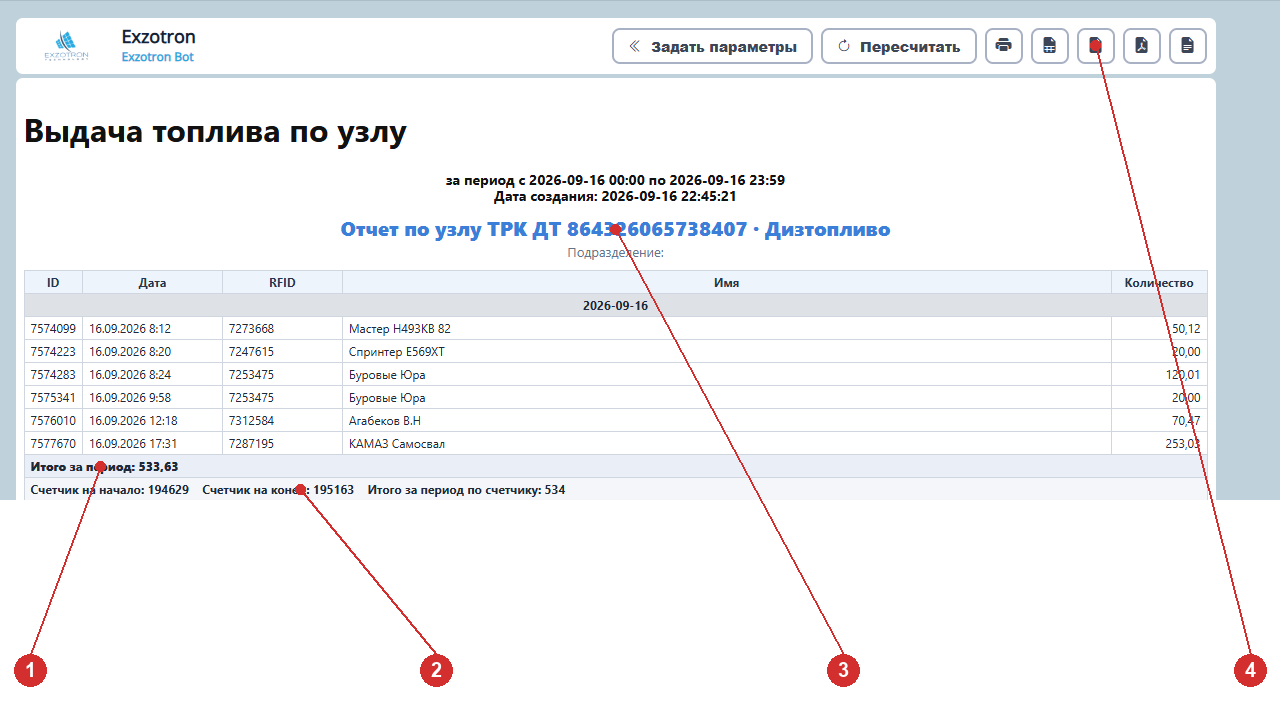Click Счетчик на конец: 195163 text
This screenshot has width=1280, height=710.
click(278, 490)
